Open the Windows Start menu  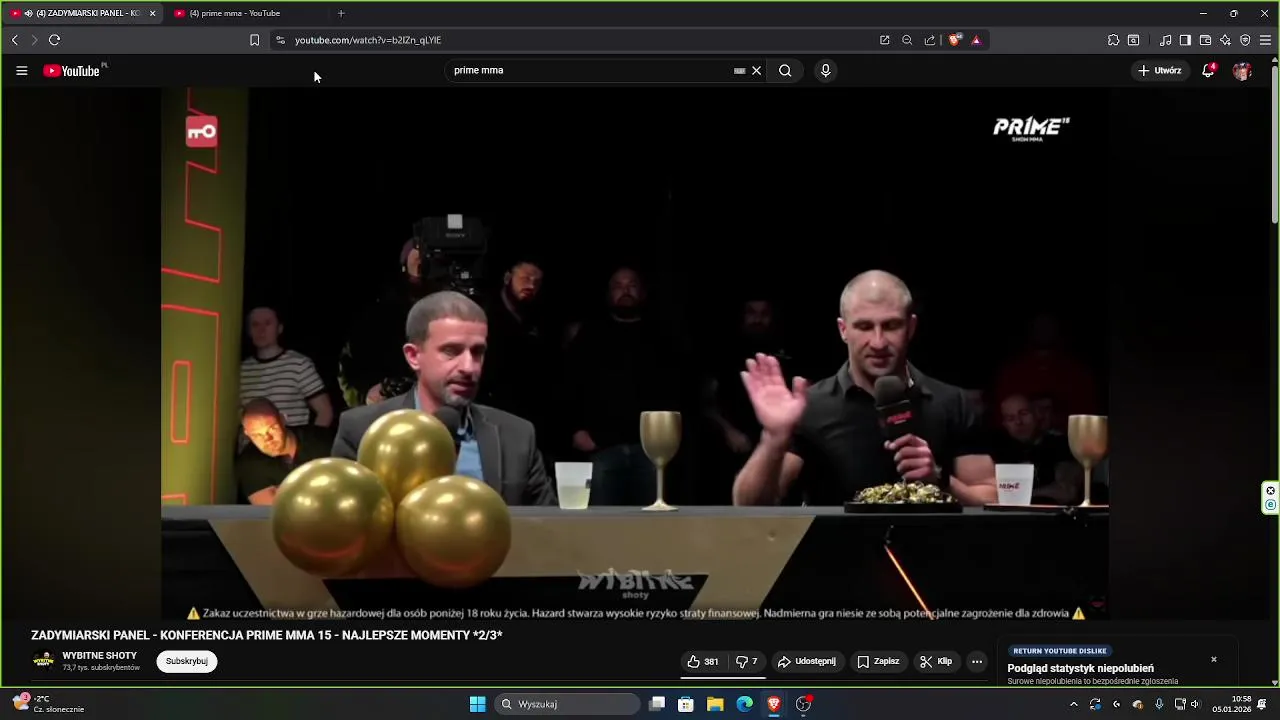(x=478, y=704)
